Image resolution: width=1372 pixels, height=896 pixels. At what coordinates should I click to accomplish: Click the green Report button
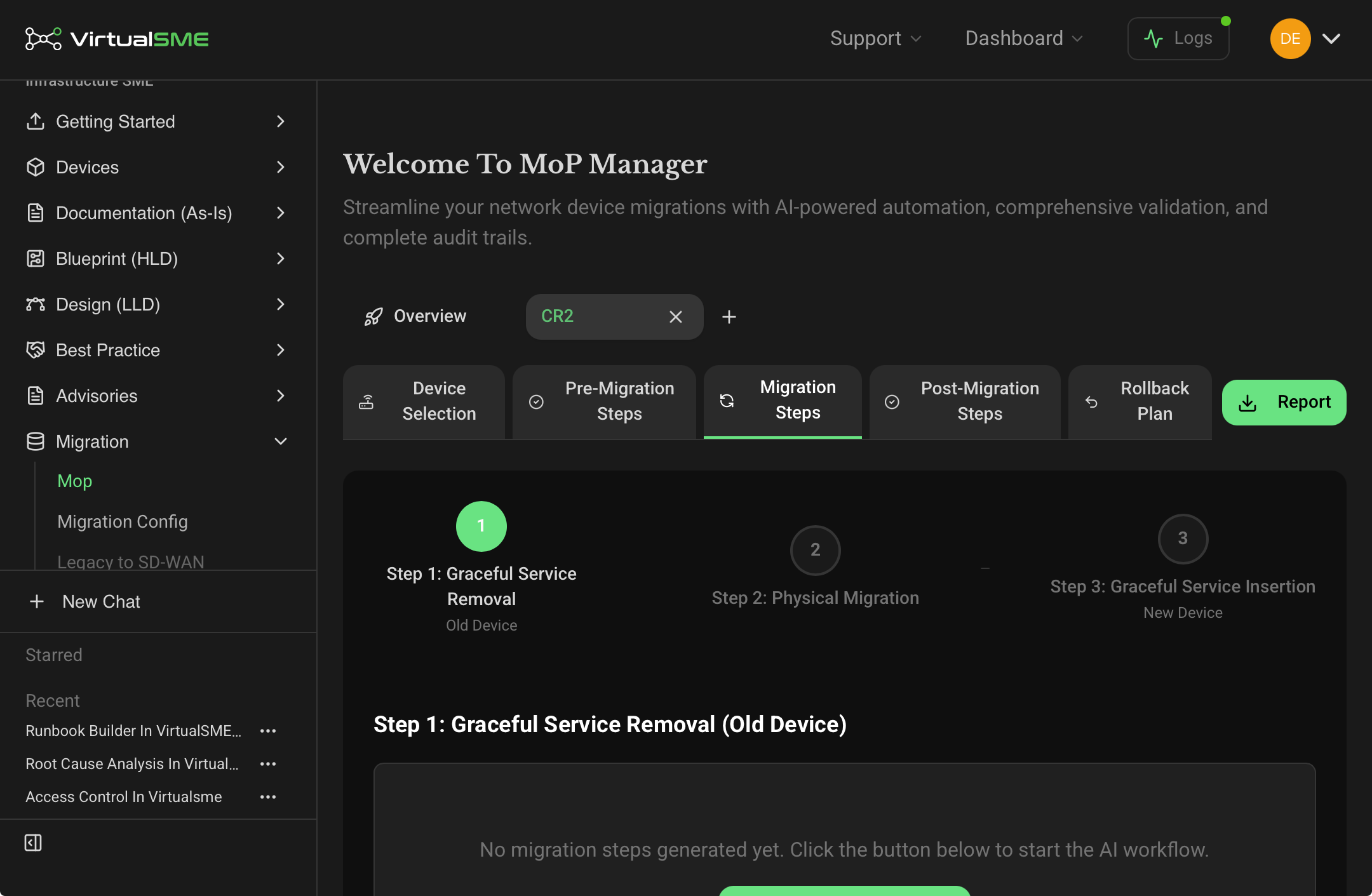coord(1284,403)
